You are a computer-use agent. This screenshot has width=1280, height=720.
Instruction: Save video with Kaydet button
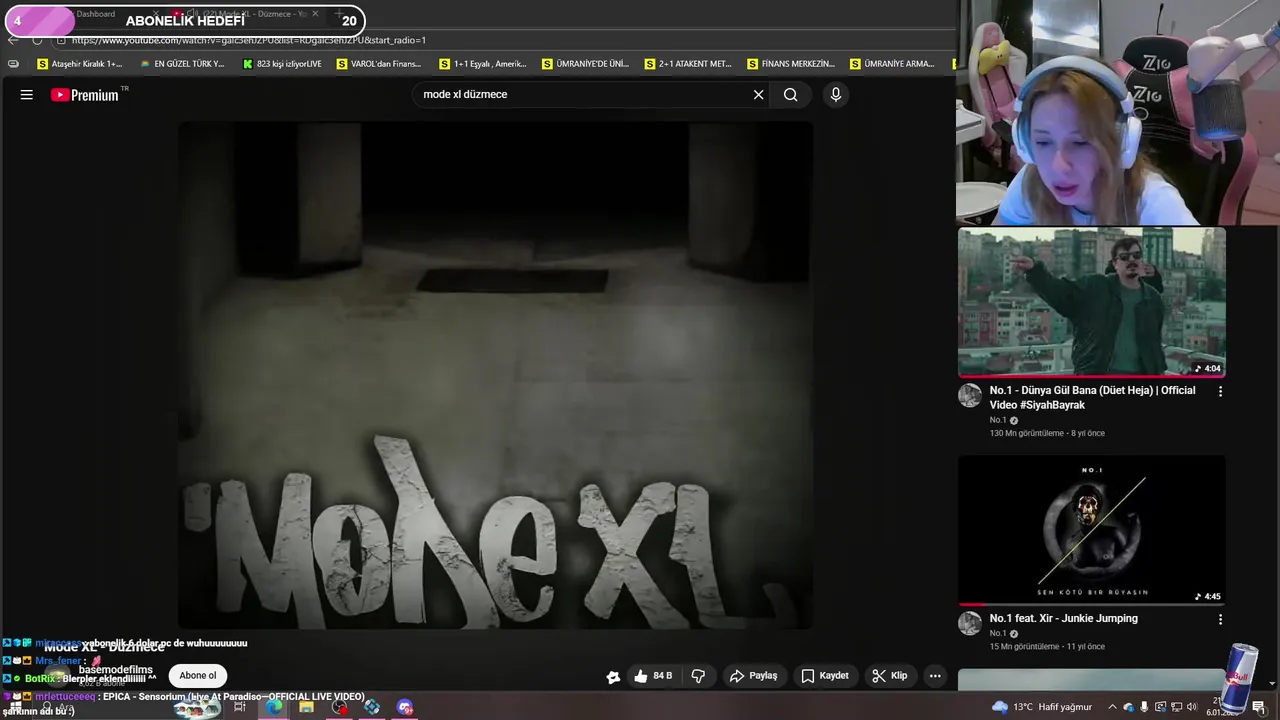(825, 676)
